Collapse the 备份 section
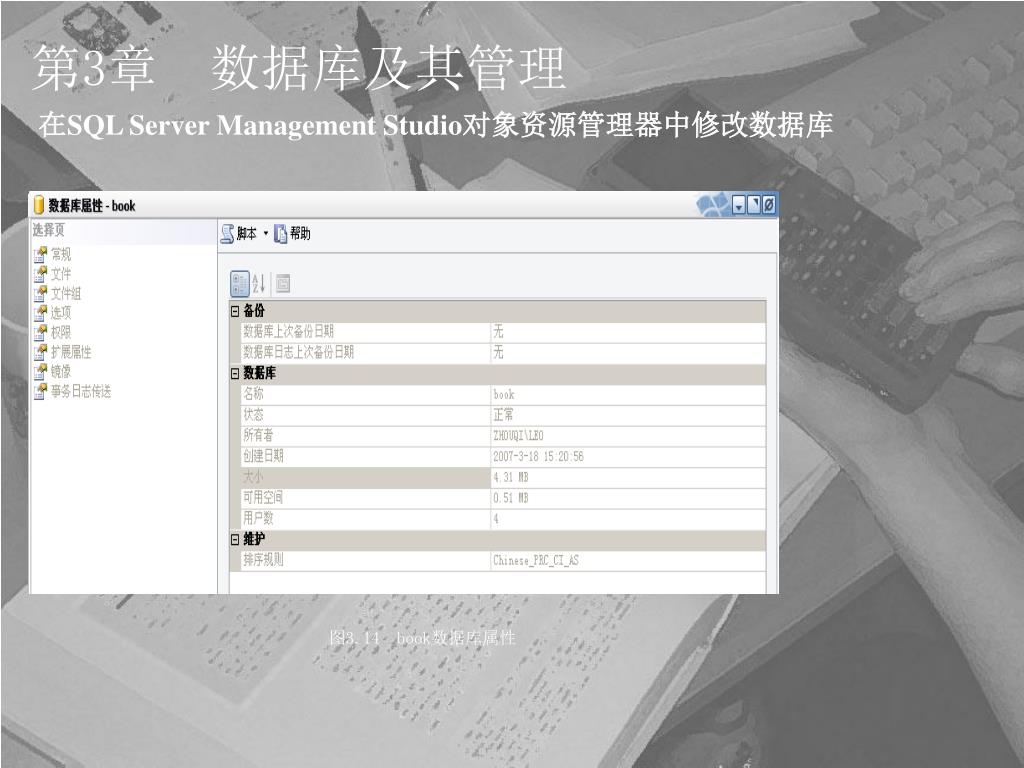The height and width of the screenshot is (768, 1024). click(235, 312)
